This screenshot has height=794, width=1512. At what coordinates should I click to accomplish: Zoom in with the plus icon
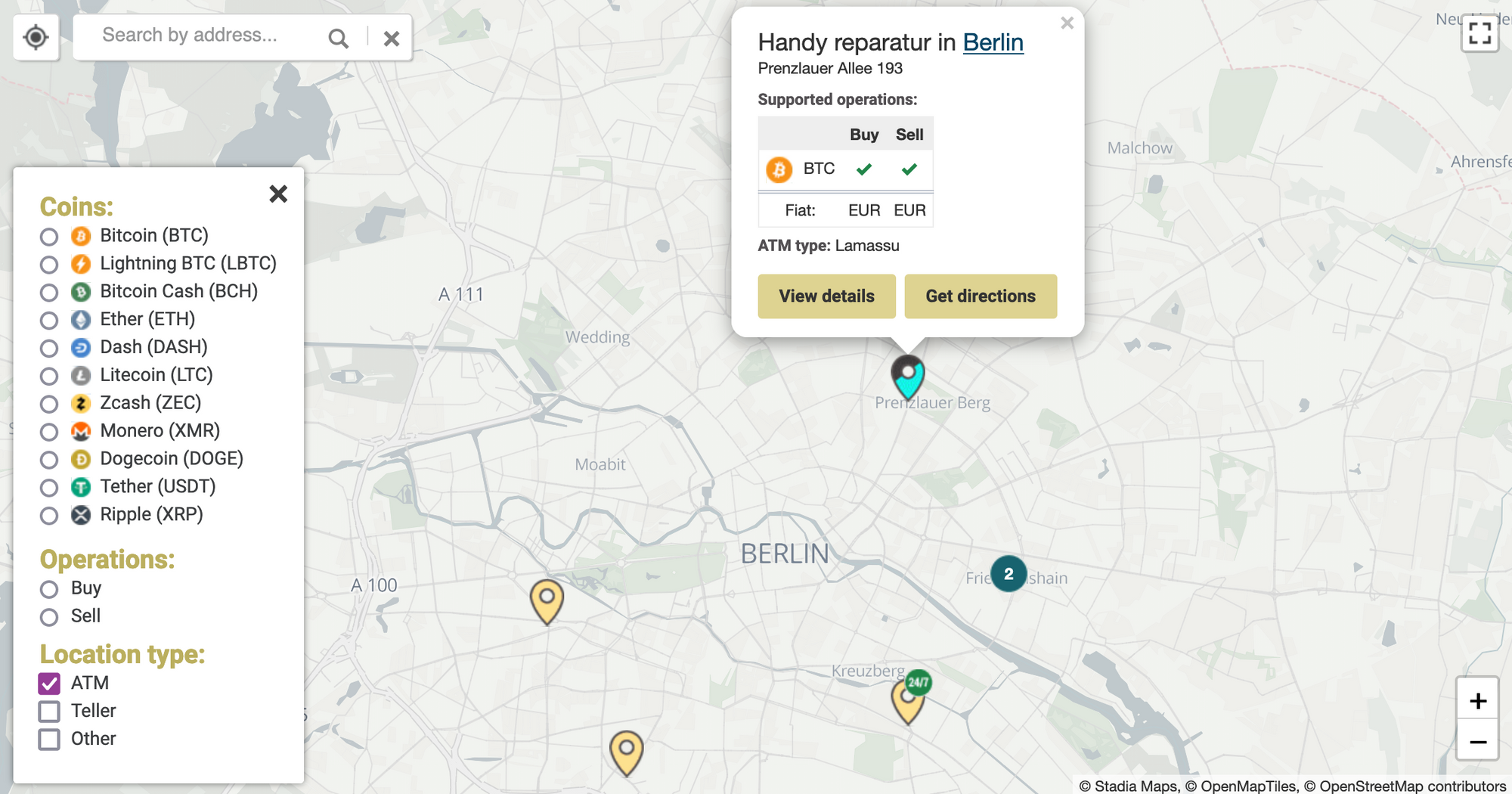[1477, 699]
